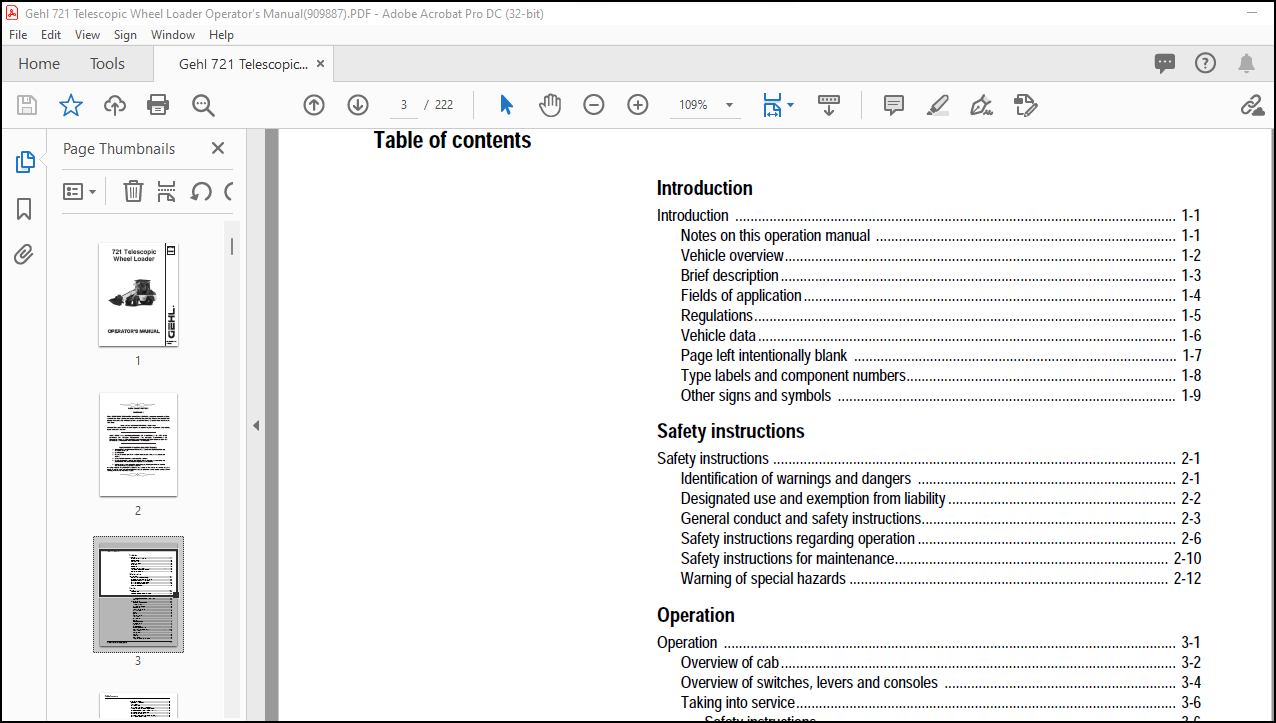The image size is (1276, 723).
Task: Share a link to this file
Action: tap(1252, 105)
